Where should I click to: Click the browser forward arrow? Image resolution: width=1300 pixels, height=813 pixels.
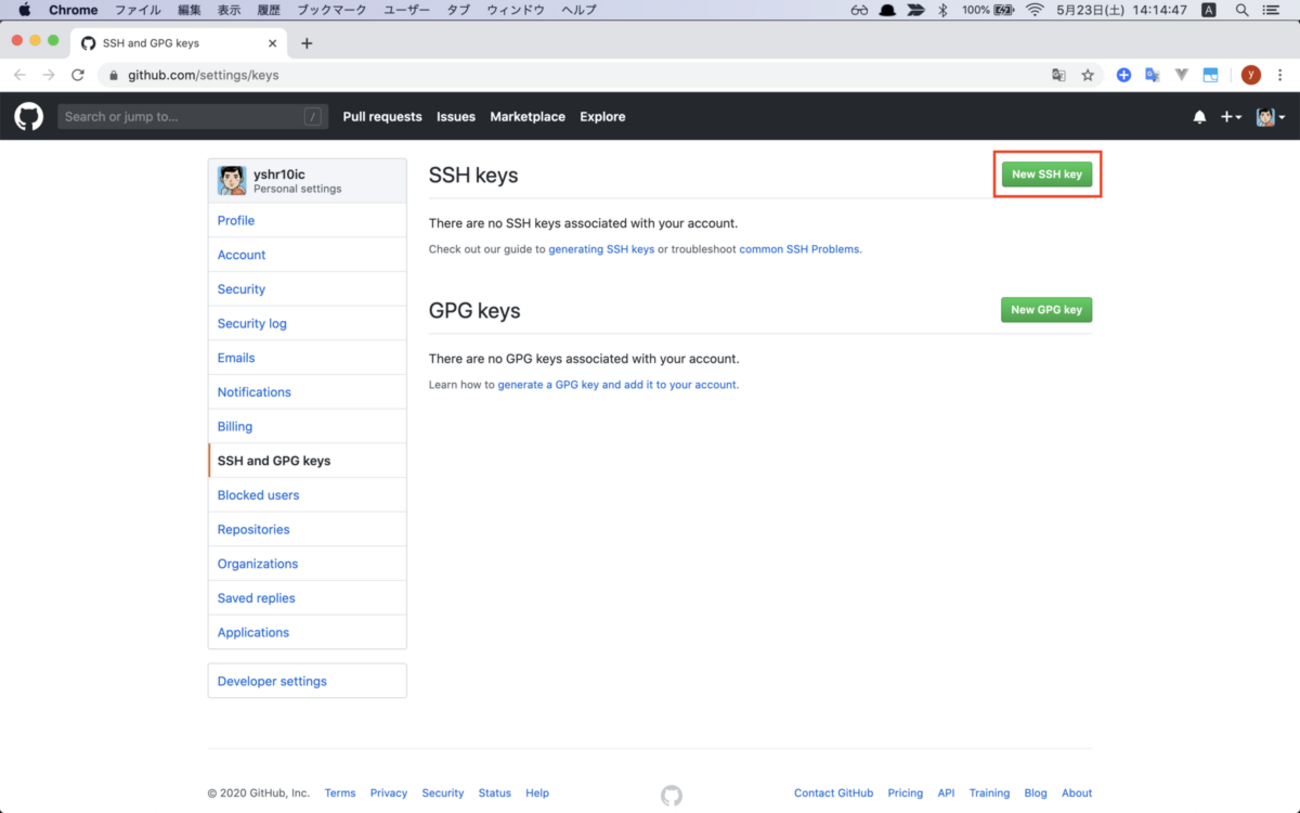[x=48, y=75]
